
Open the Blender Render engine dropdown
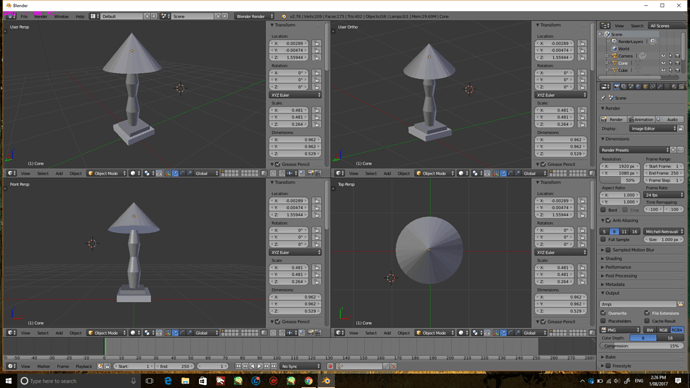pos(254,16)
